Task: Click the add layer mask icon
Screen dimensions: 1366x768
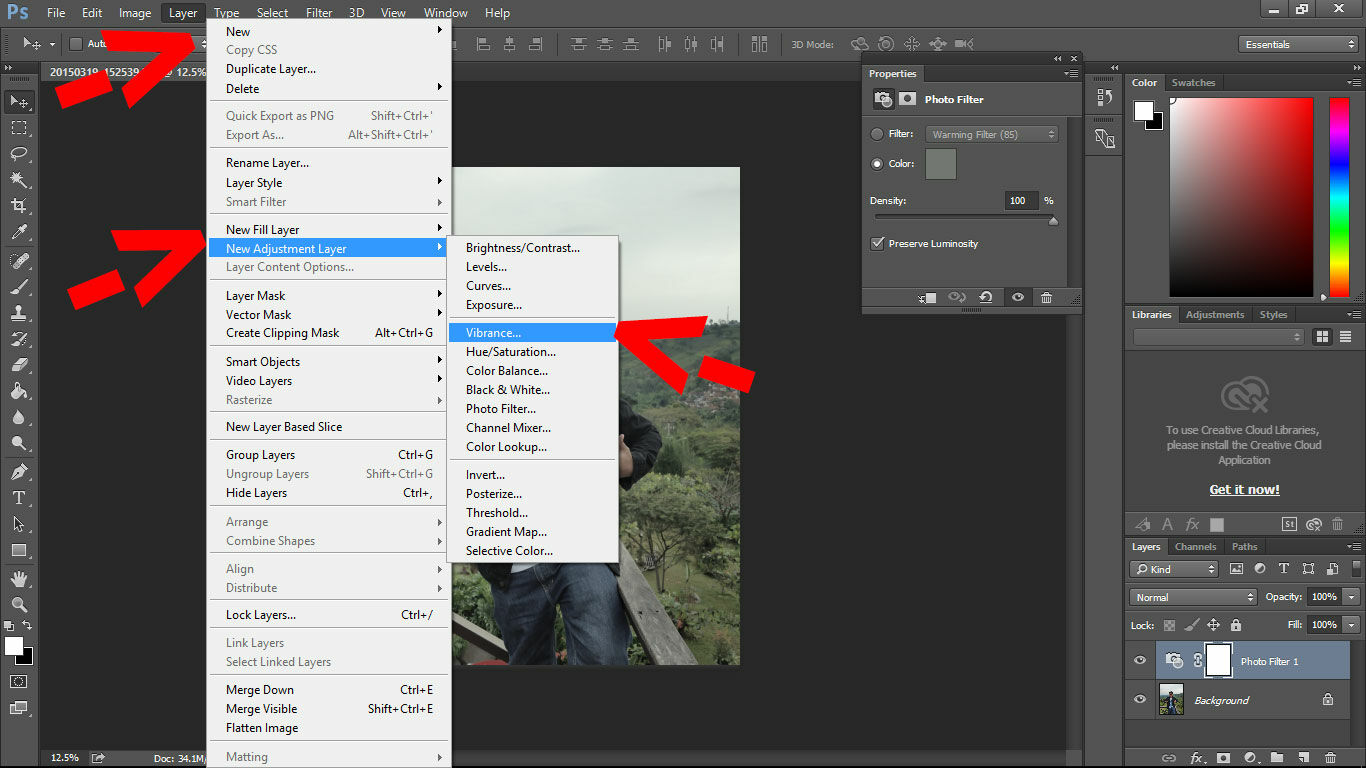Action: pos(1224,757)
